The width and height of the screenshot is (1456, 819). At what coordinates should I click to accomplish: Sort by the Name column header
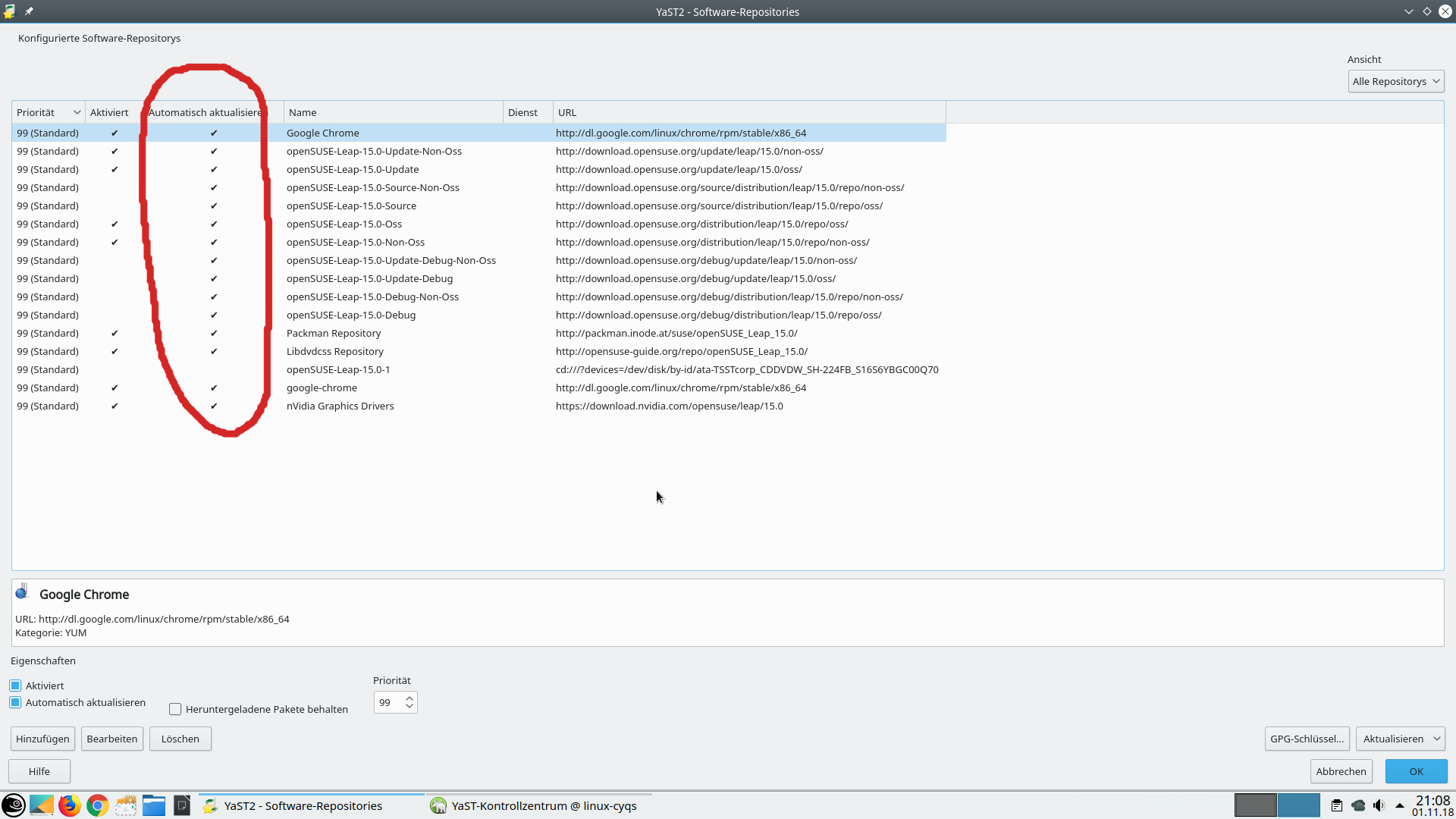tap(394, 112)
